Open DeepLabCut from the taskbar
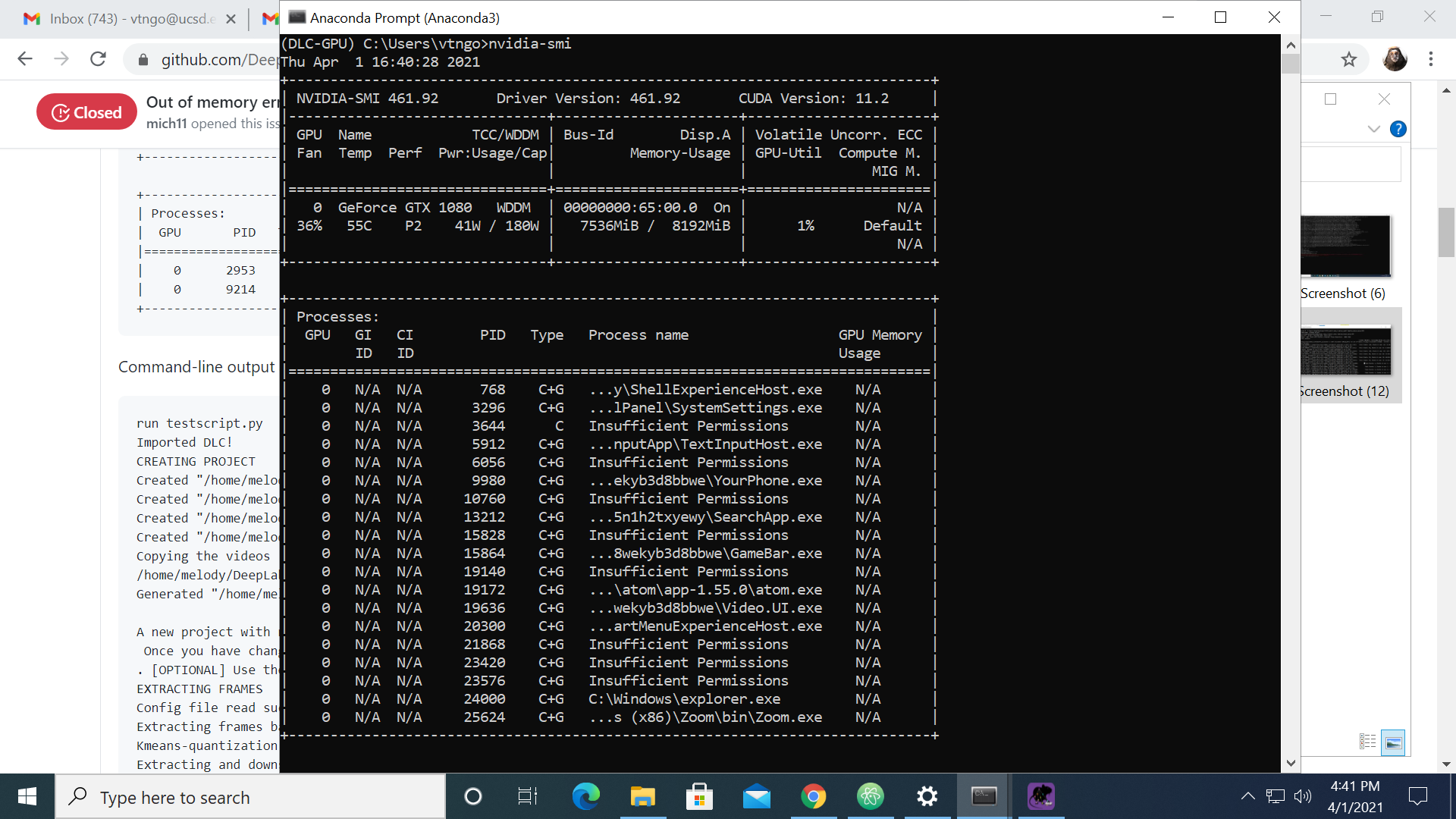This screenshot has width=1456, height=819. coord(1041,796)
